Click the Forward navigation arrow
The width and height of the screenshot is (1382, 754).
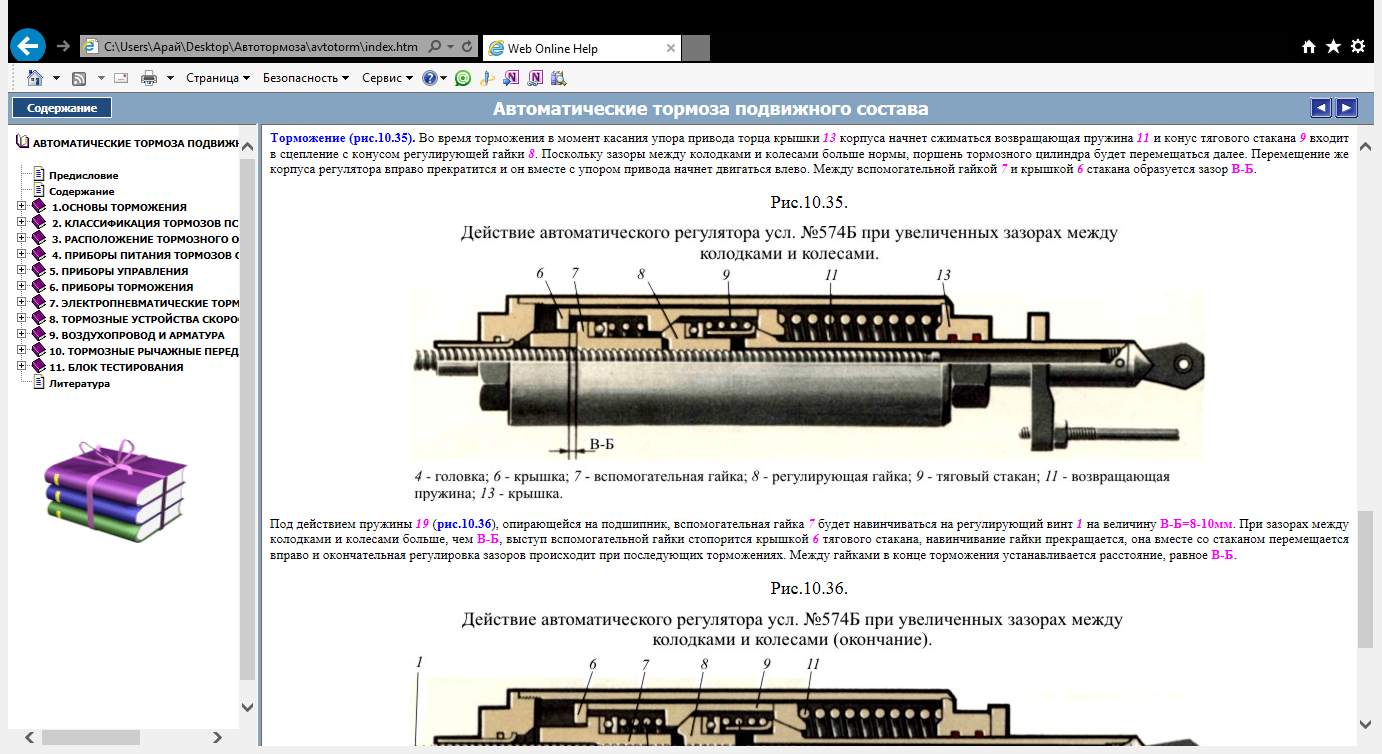[64, 46]
